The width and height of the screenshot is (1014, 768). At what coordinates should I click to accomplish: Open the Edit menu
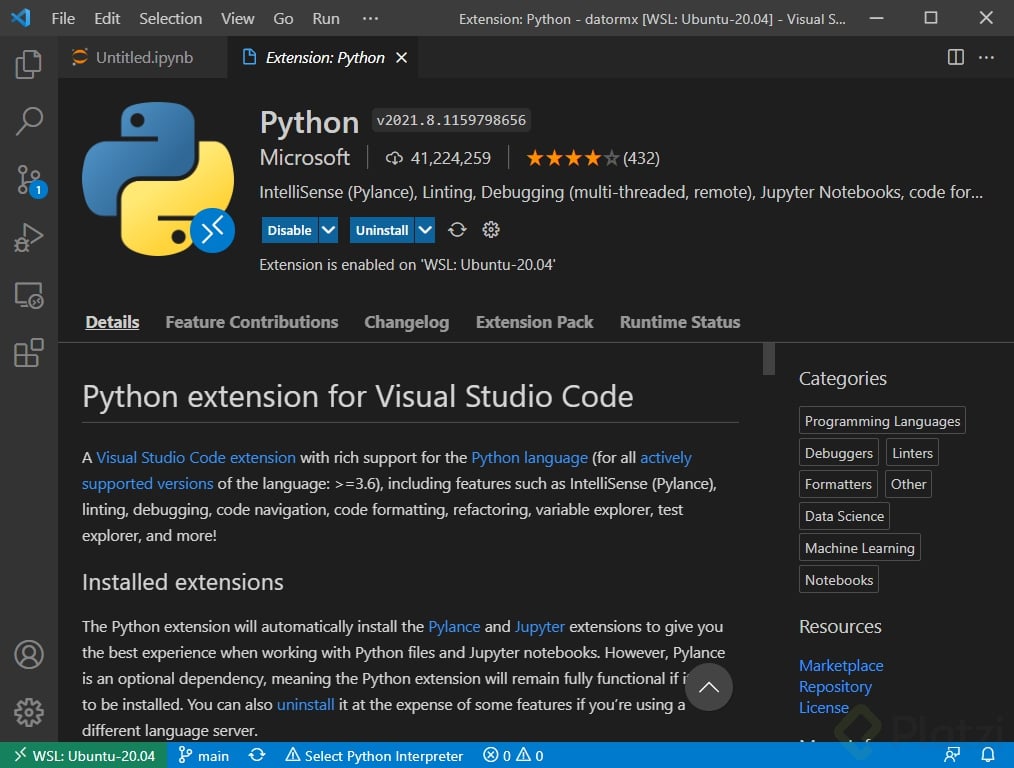(107, 18)
